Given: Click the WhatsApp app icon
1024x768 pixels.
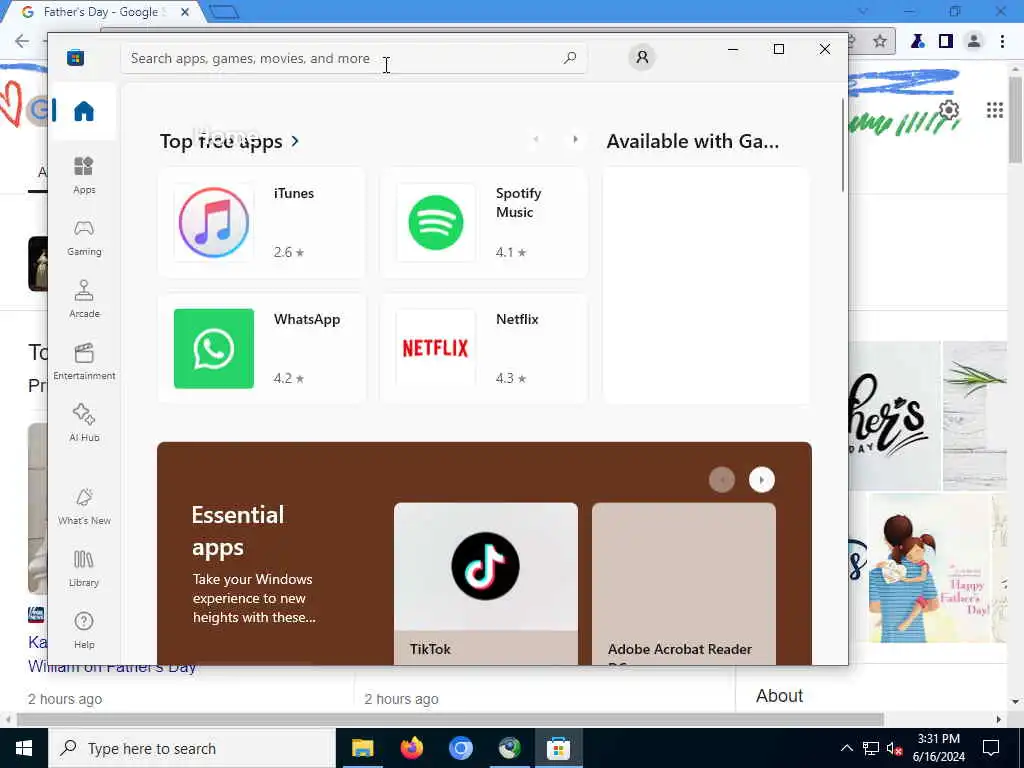Looking at the screenshot, I should [214, 349].
